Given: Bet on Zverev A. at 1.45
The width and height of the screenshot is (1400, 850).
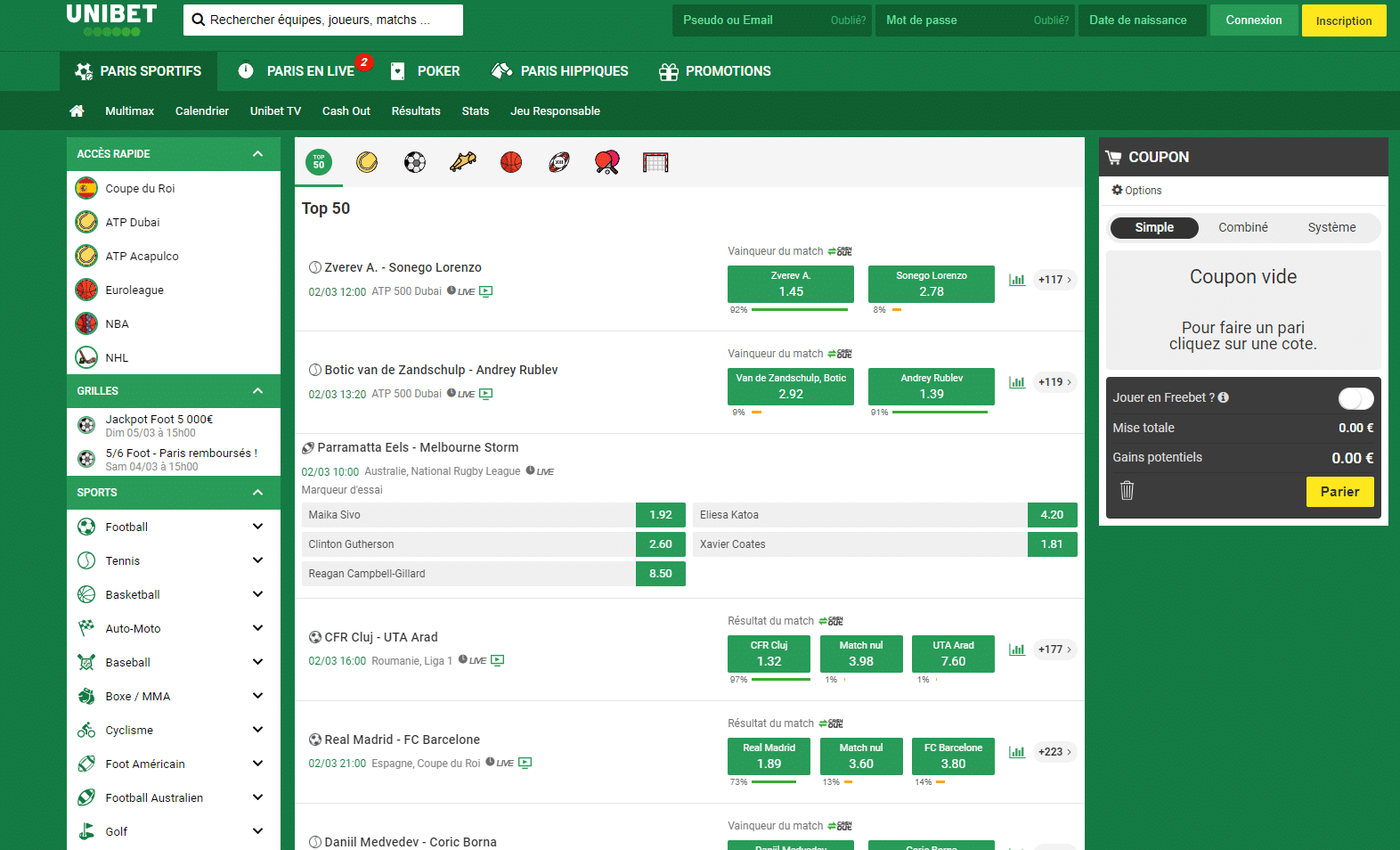Looking at the screenshot, I should pyautogui.click(x=791, y=284).
